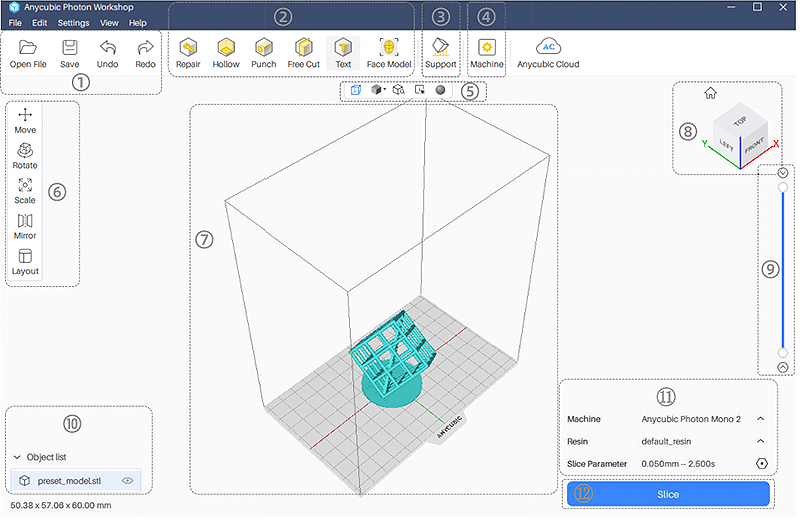The height and width of the screenshot is (520, 800).
Task: Select the Mirror tool
Action: pyautogui.click(x=25, y=227)
